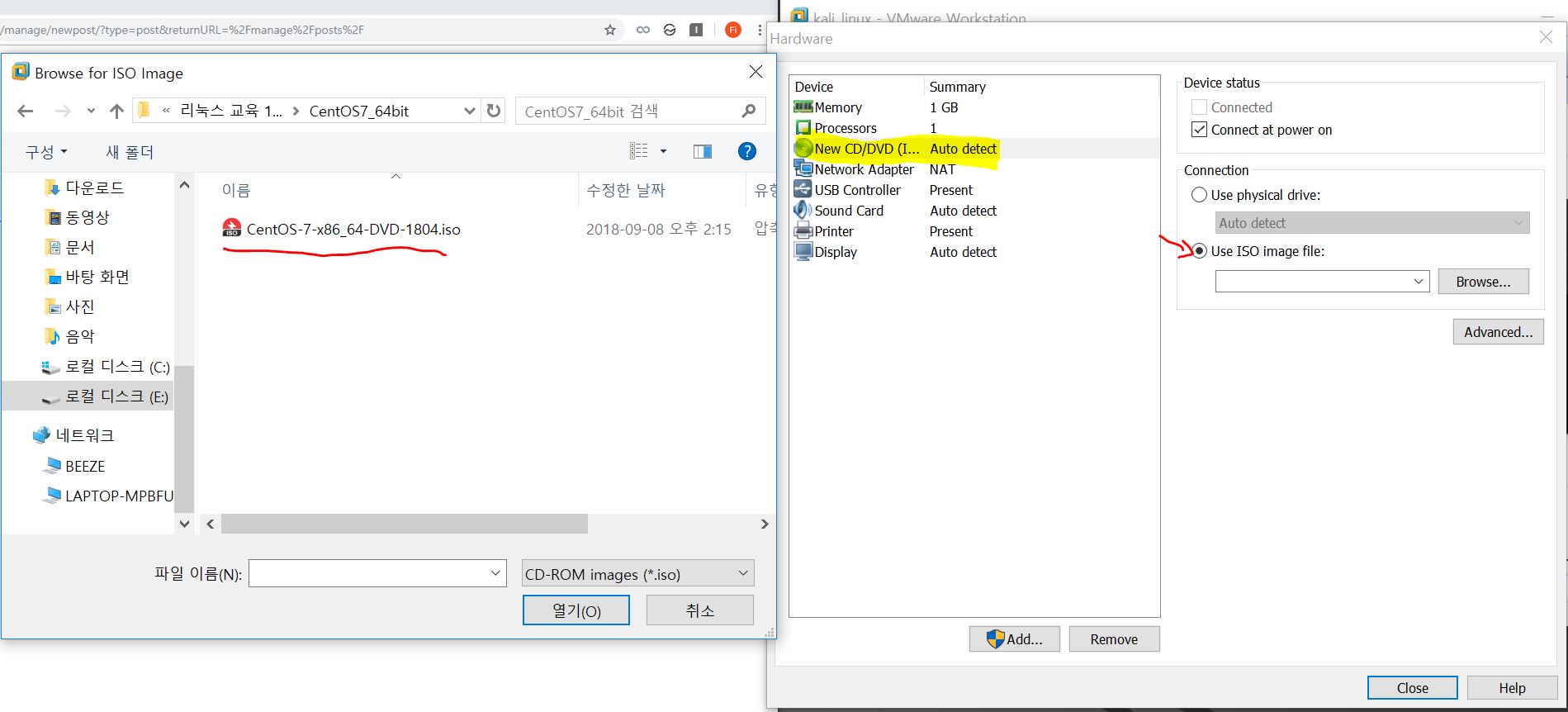Image resolution: width=1568 pixels, height=712 pixels.
Task: Toggle Connect at power on checkbox
Action: pyautogui.click(x=1199, y=130)
